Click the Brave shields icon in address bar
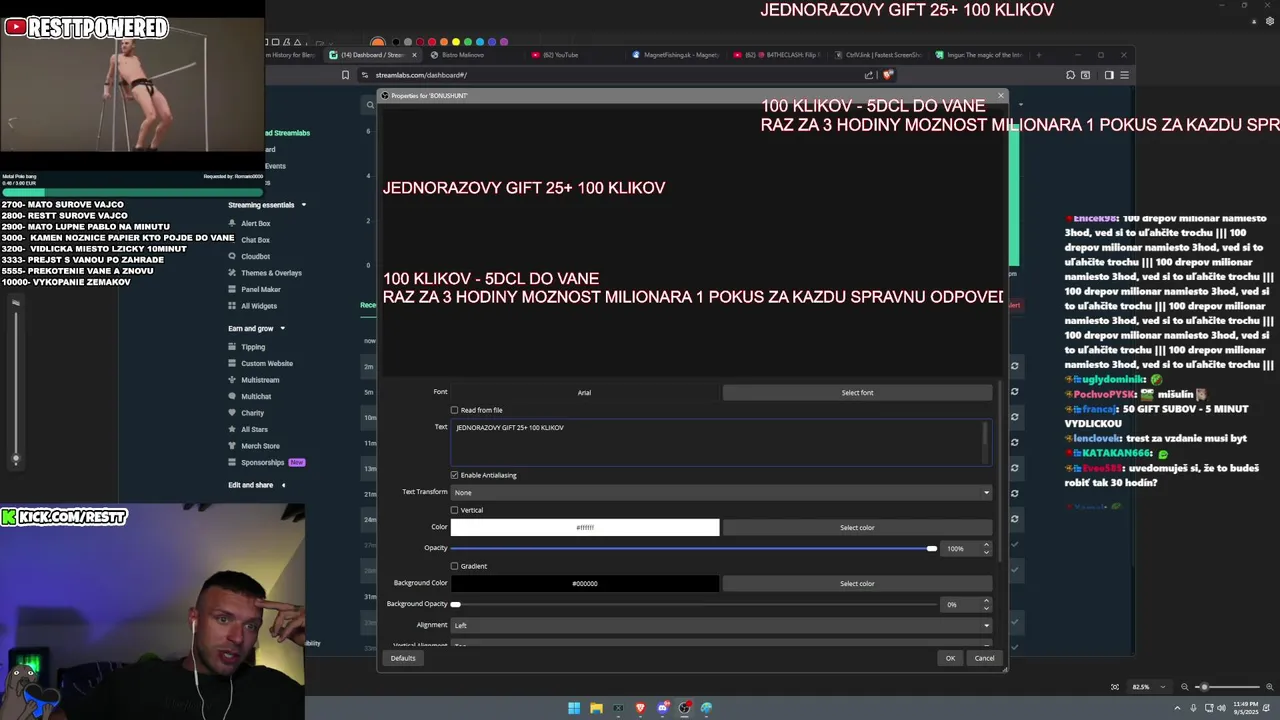 887,75
